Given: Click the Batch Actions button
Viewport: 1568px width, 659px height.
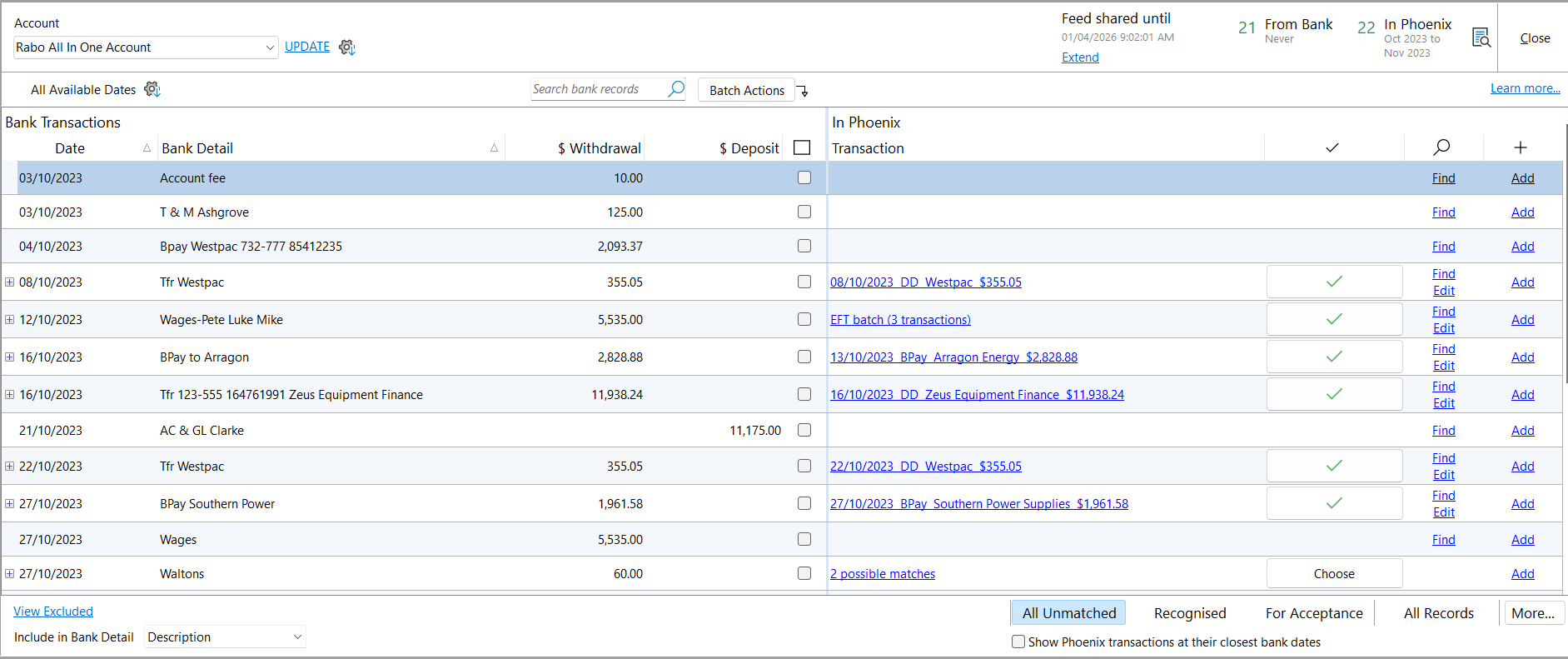Looking at the screenshot, I should [746, 91].
